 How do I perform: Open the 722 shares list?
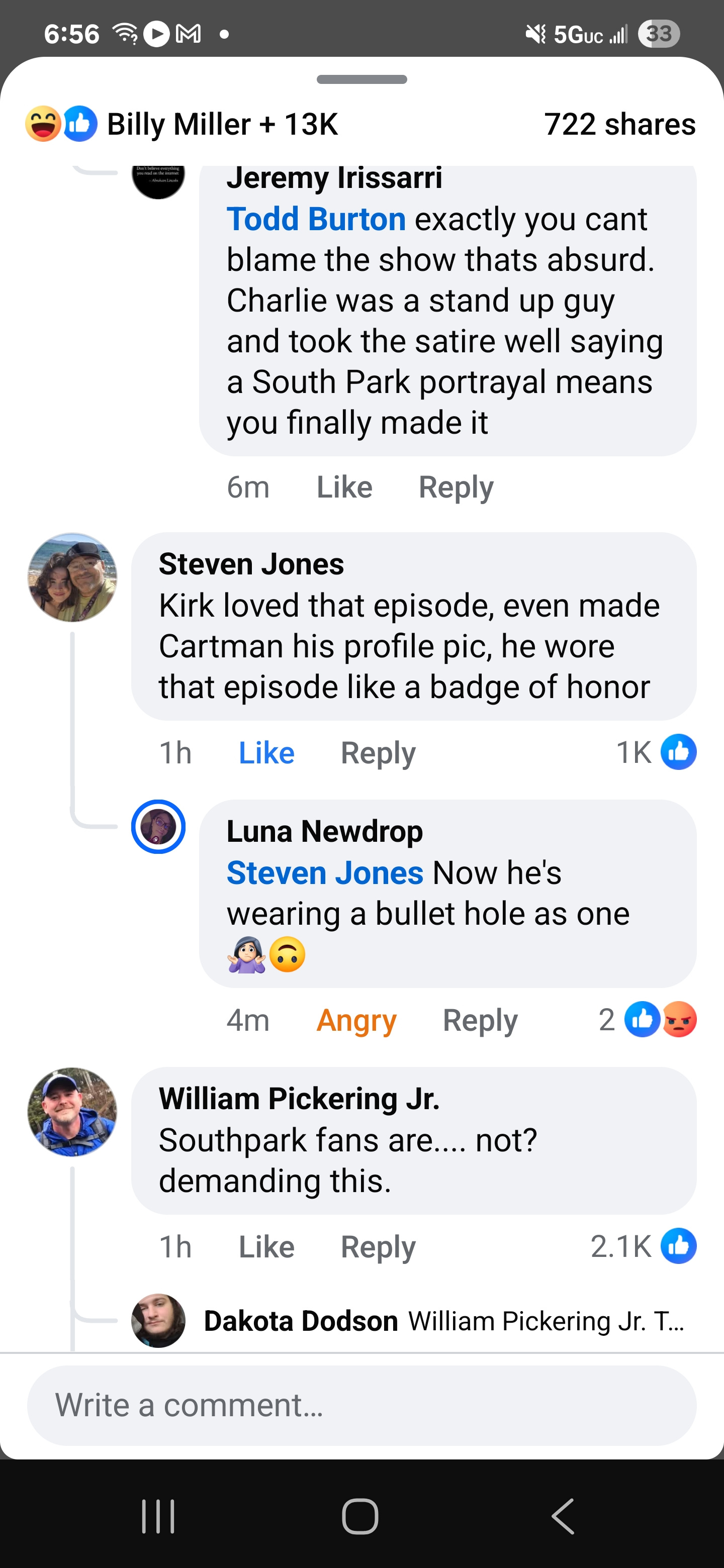click(619, 124)
